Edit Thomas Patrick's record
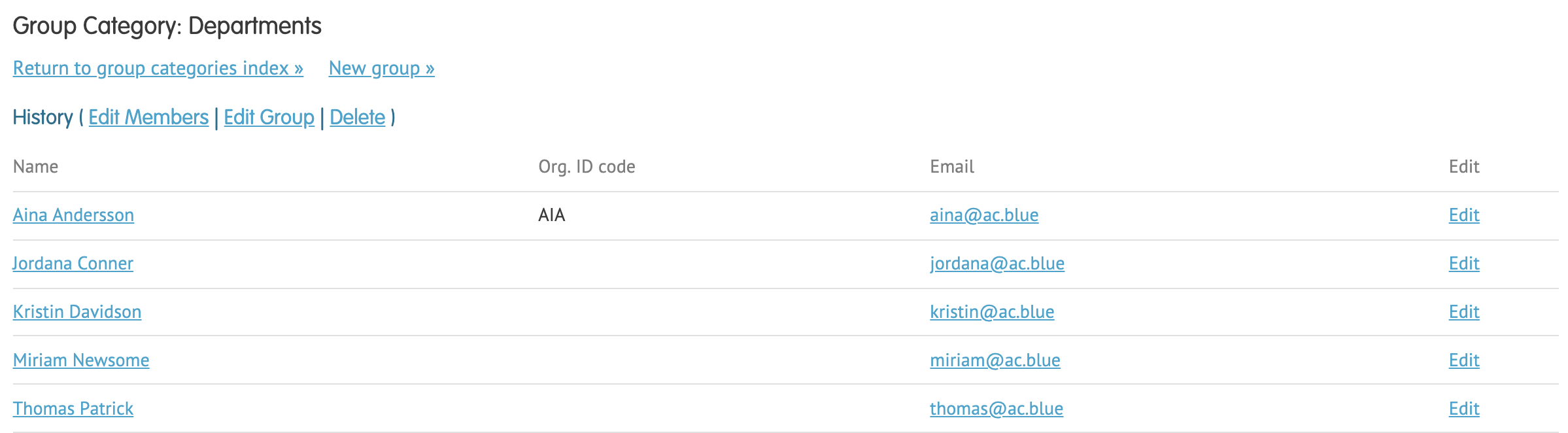The height and width of the screenshot is (433, 1568). [x=1463, y=408]
